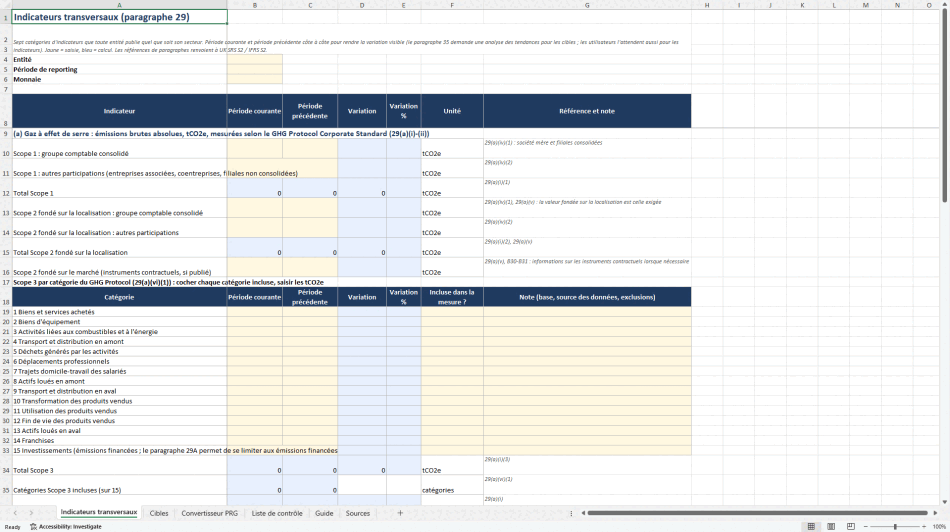Select column G header
950x532 pixels.
coord(587,5)
